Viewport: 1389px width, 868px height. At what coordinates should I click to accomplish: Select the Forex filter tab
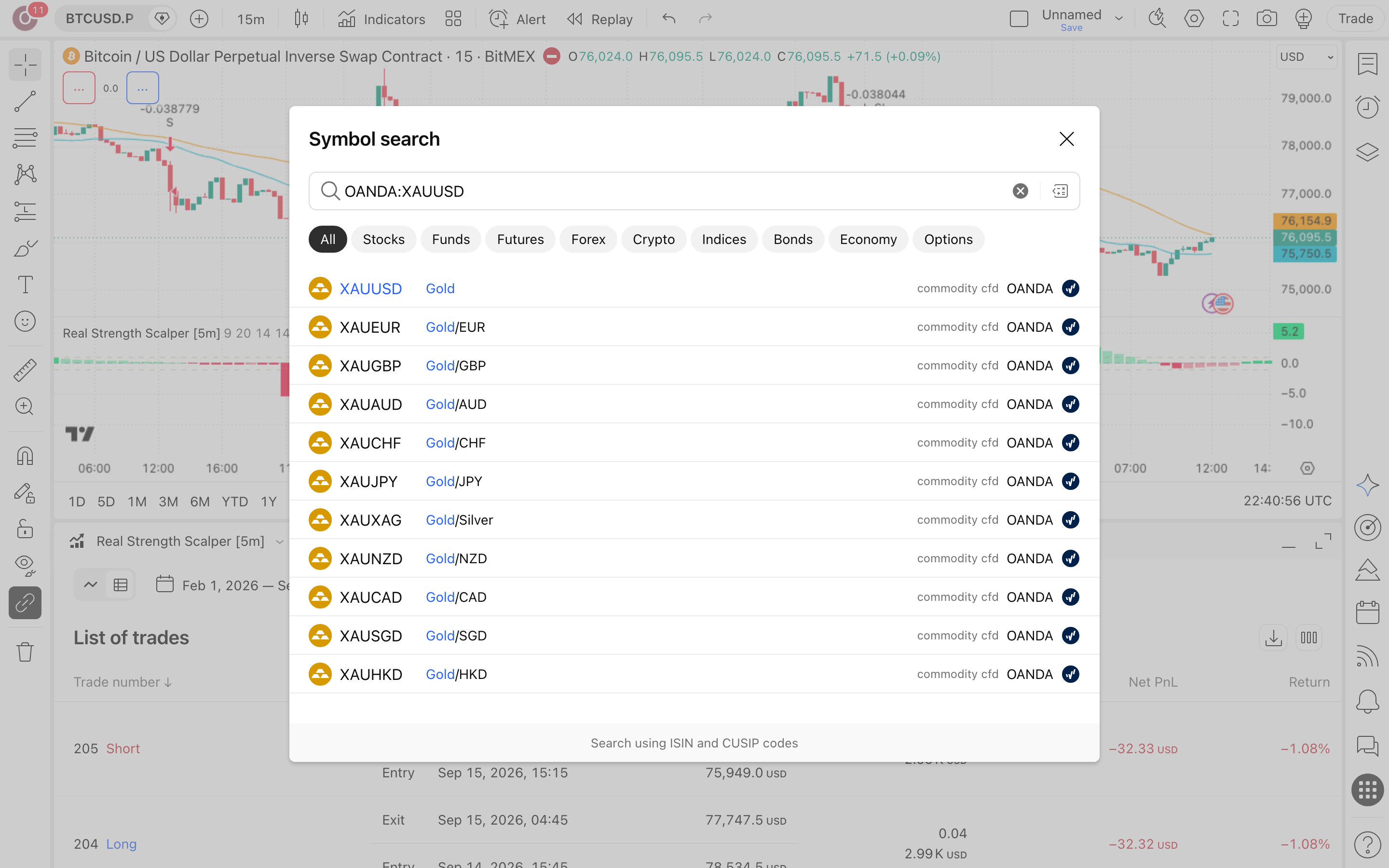coord(588,239)
